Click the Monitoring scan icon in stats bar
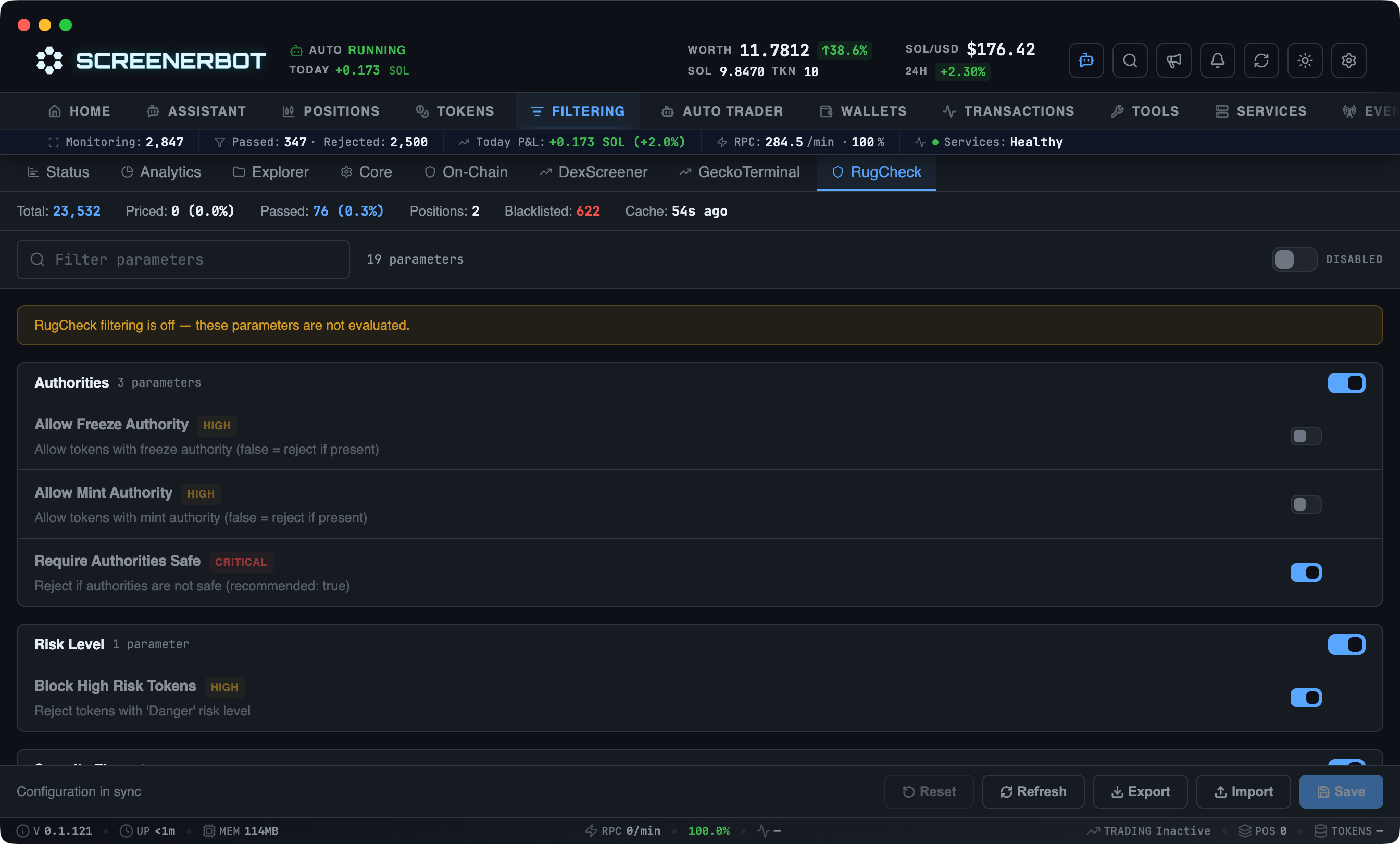The height and width of the screenshot is (844, 1400). [54, 142]
